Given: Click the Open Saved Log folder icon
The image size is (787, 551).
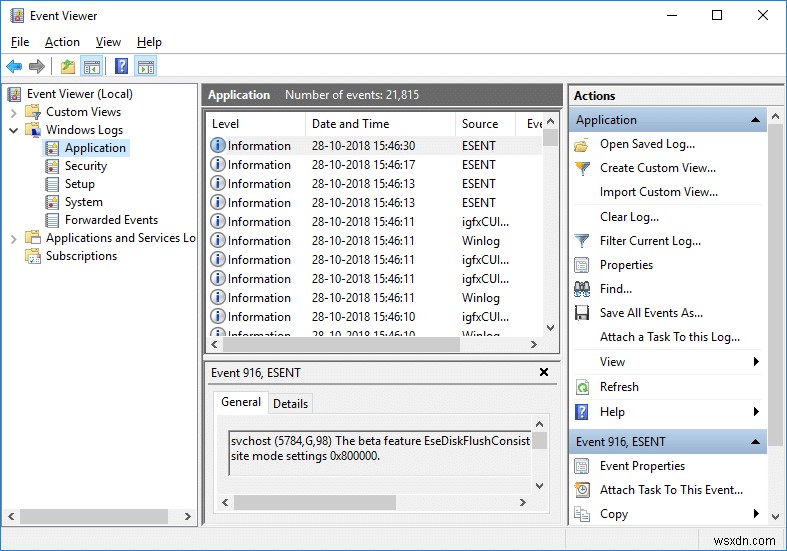Looking at the screenshot, I should click(x=582, y=145).
